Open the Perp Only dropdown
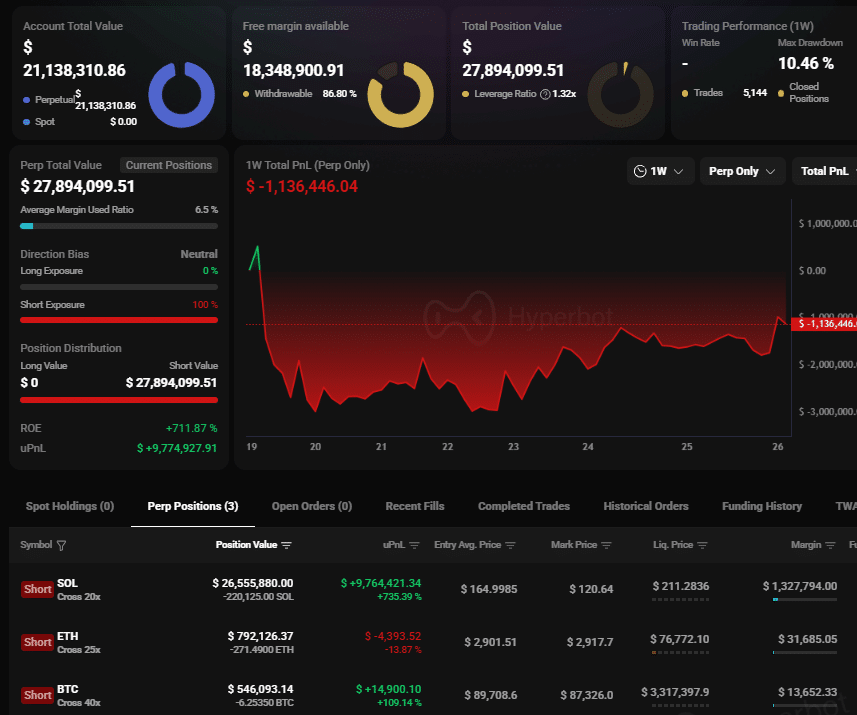The image size is (857, 715). pos(741,171)
